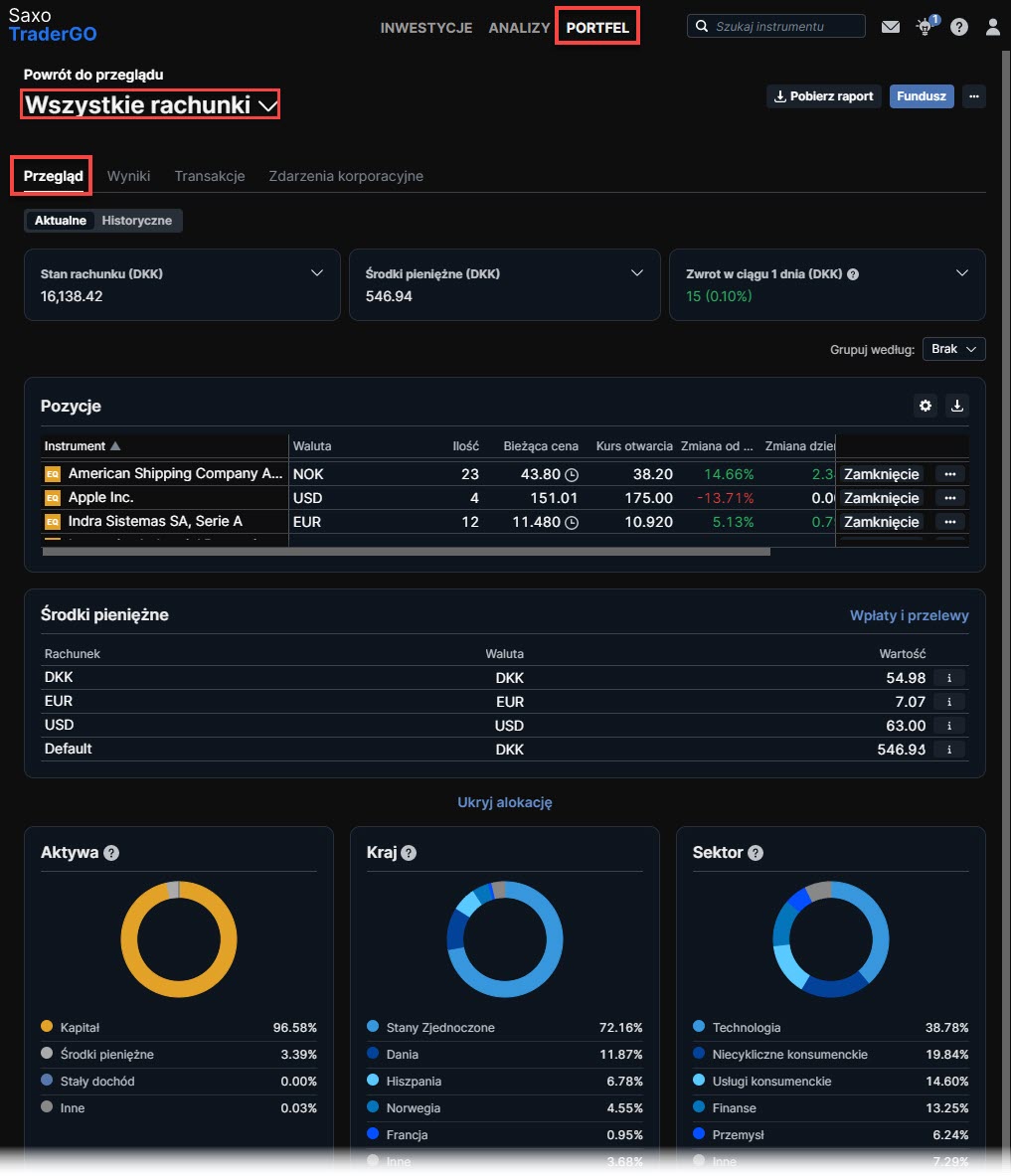The height and width of the screenshot is (1176, 1011).
Task: Click the Bieżąca cena column header
Action: [541, 446]
